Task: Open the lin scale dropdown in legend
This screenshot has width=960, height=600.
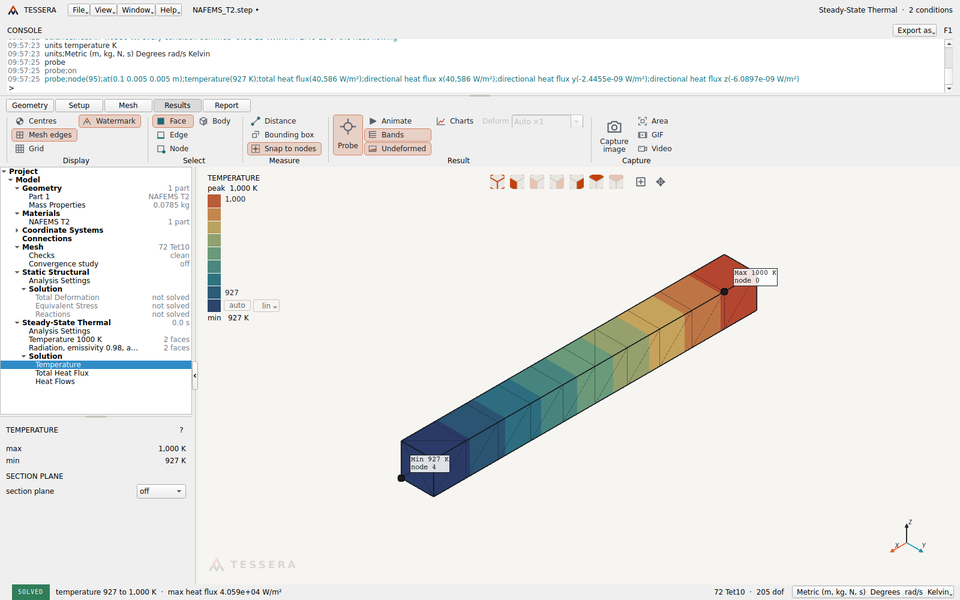Action: [x=266, y=306]
